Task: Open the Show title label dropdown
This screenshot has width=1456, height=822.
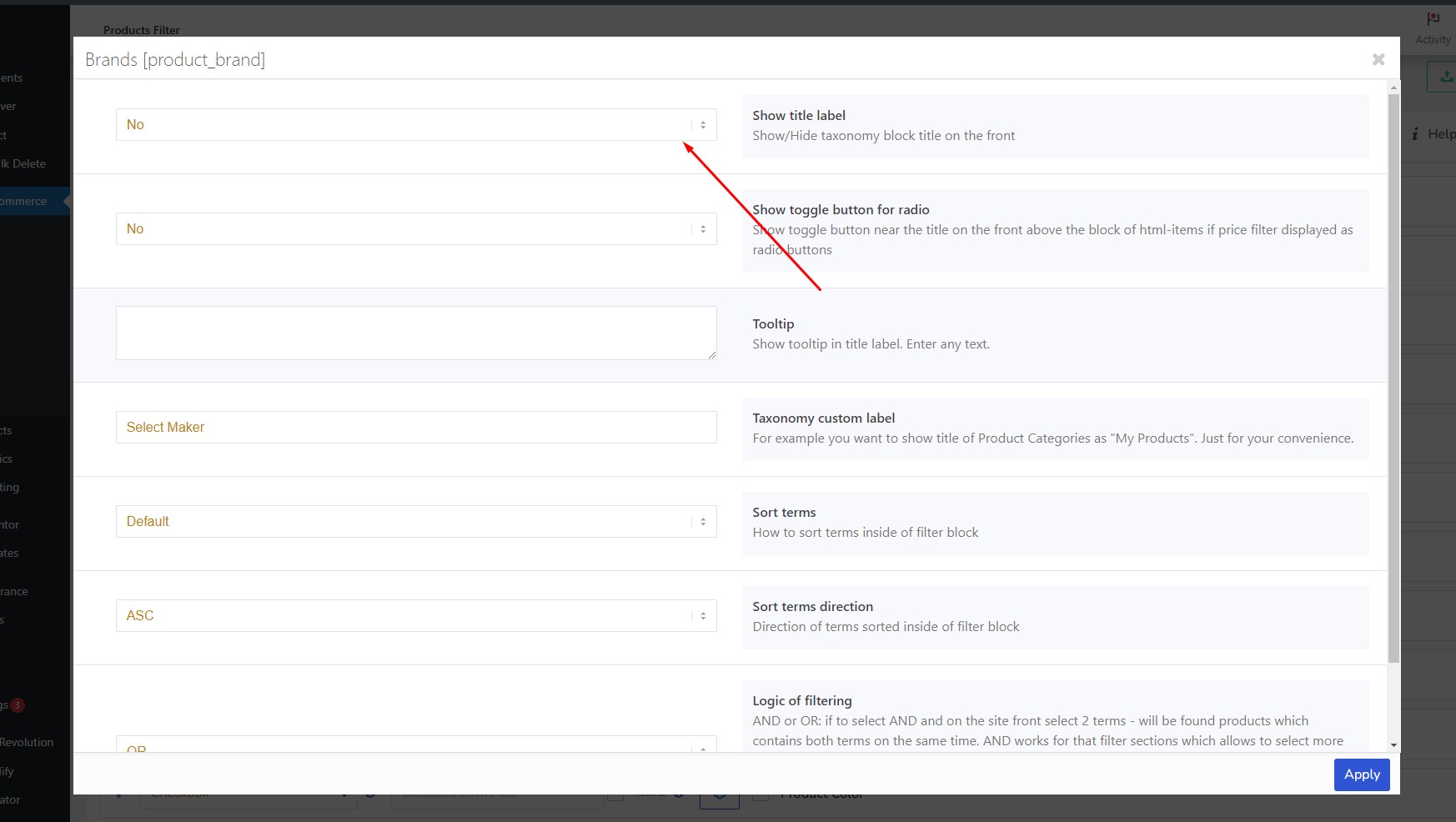Action: tap(416, 124)
